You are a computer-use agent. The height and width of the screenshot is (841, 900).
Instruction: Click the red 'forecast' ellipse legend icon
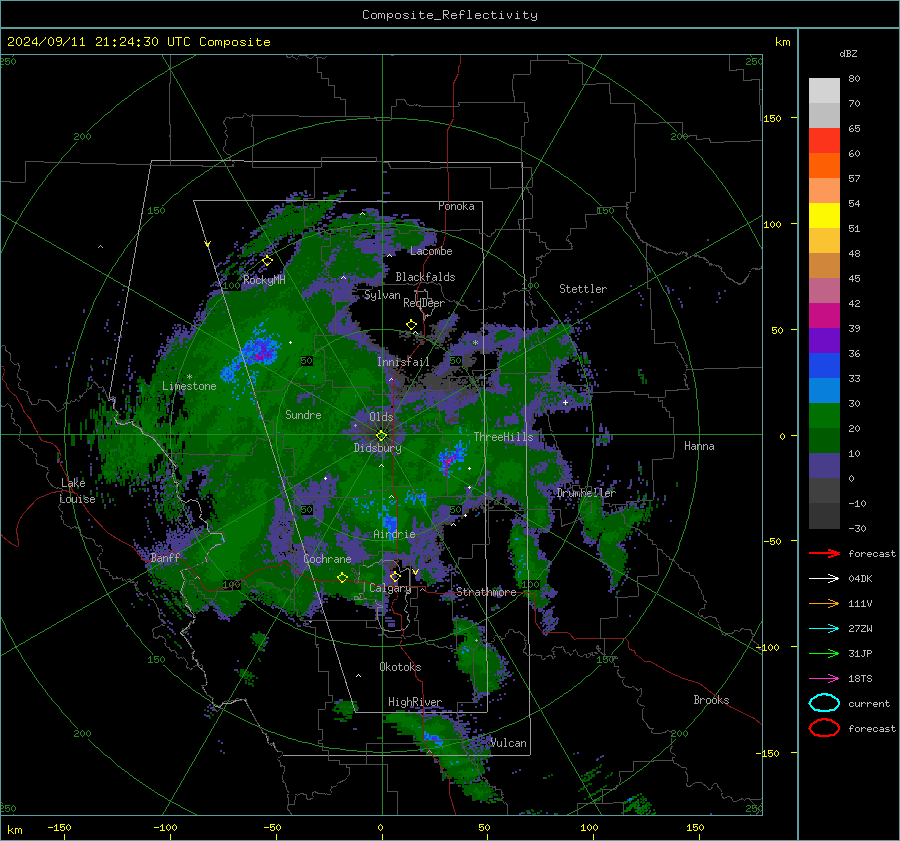click(824, 728)
